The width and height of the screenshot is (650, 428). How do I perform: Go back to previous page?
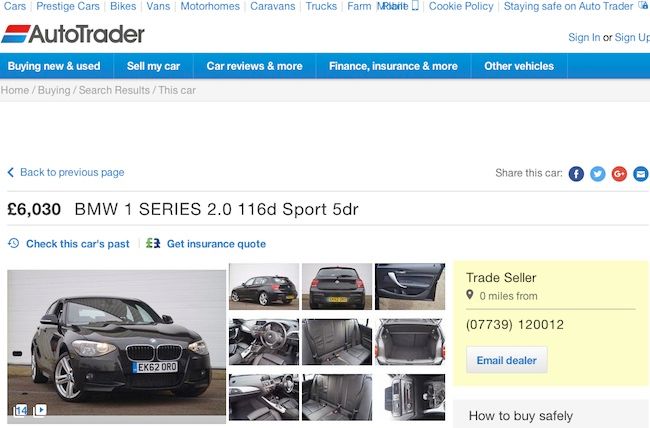click(x=66, y=172)
